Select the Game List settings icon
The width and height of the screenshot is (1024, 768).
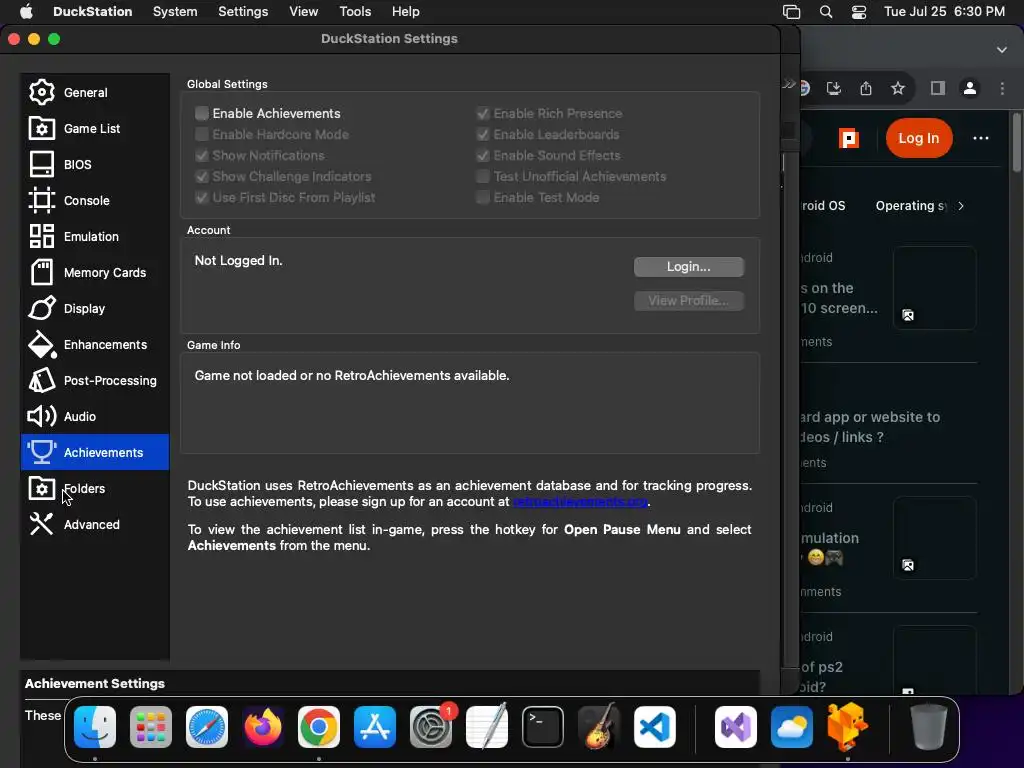(x=42, y=128)
